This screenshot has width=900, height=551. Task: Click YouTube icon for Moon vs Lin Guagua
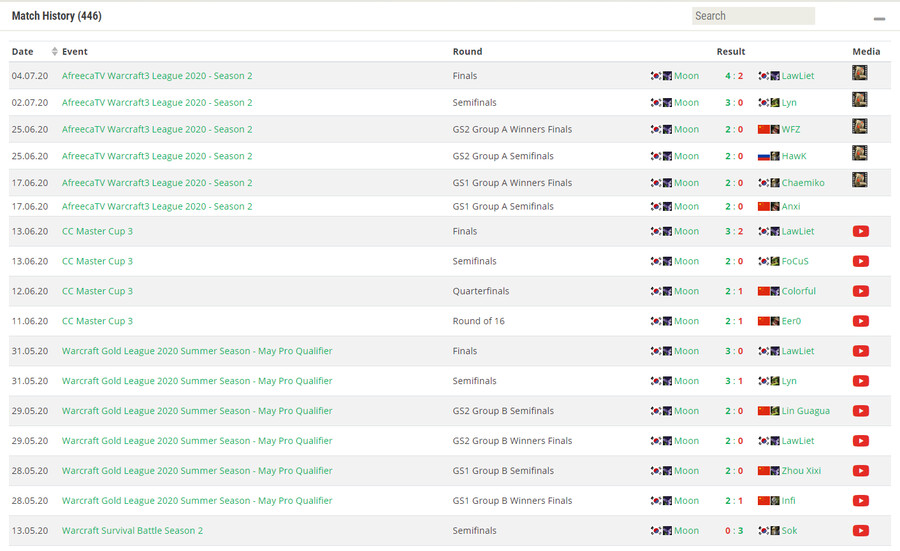pyautogui.click(x=860, y=411)
